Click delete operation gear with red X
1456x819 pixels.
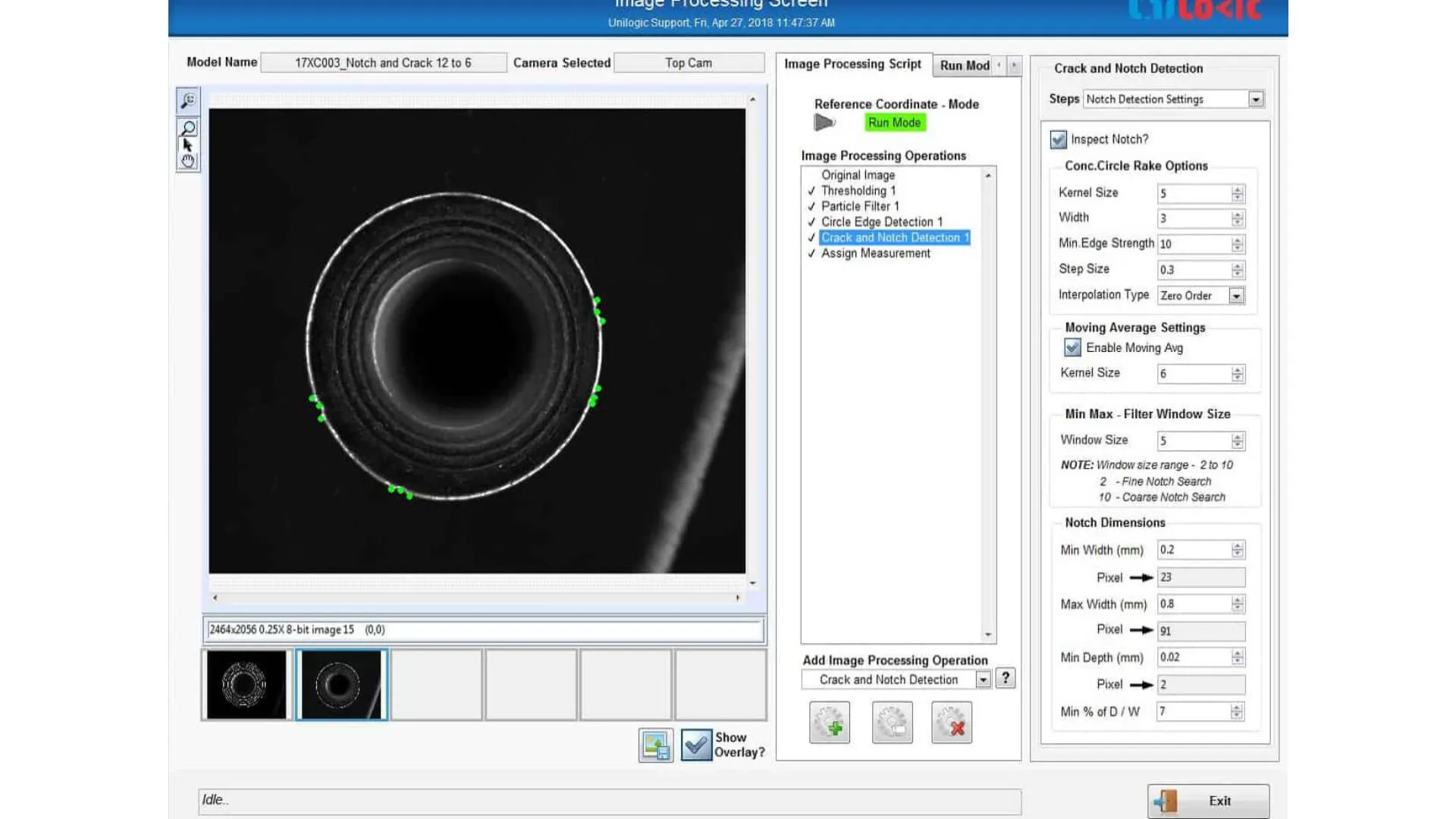pos(952,723)
